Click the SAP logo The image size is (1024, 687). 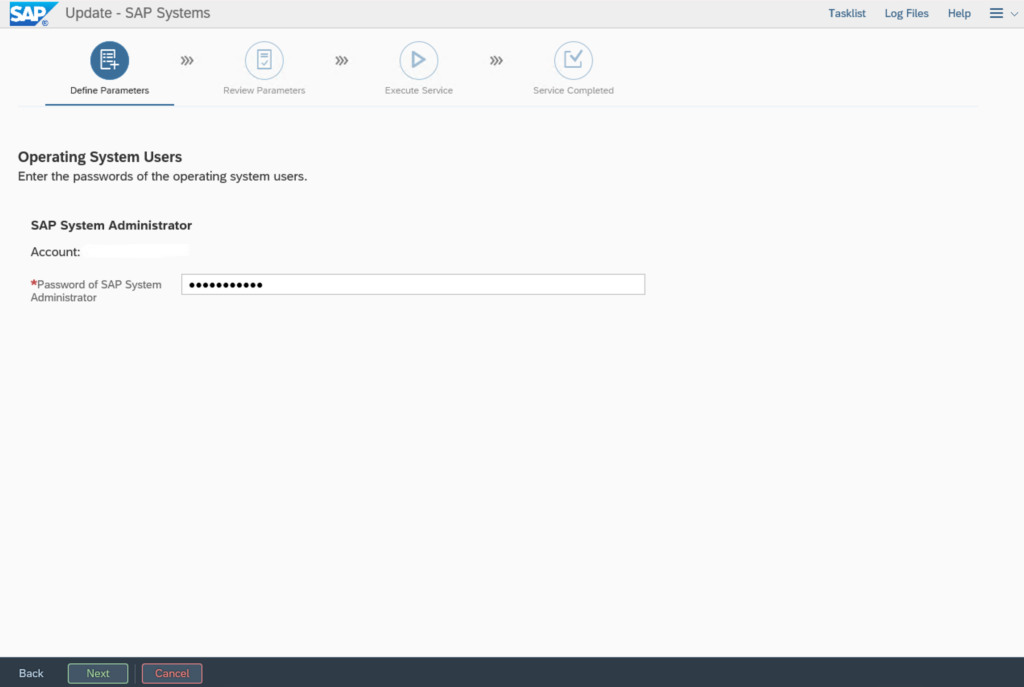[33, 14]
